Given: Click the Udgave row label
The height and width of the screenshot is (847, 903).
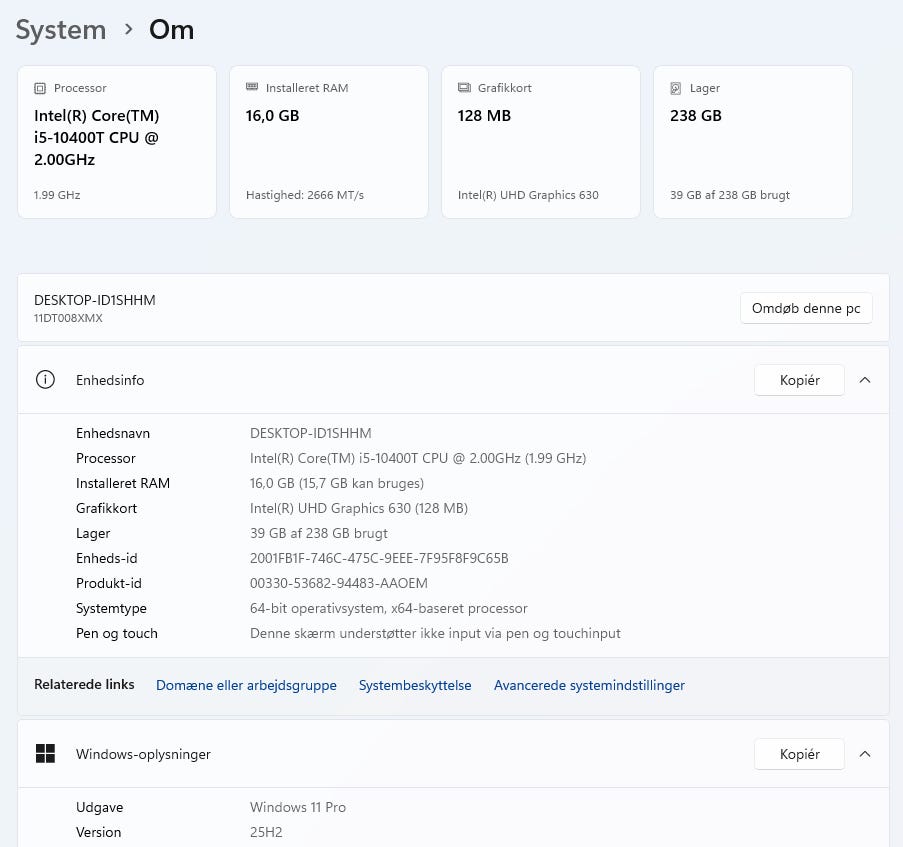Looking at the screenshot, I should point(100,807).
